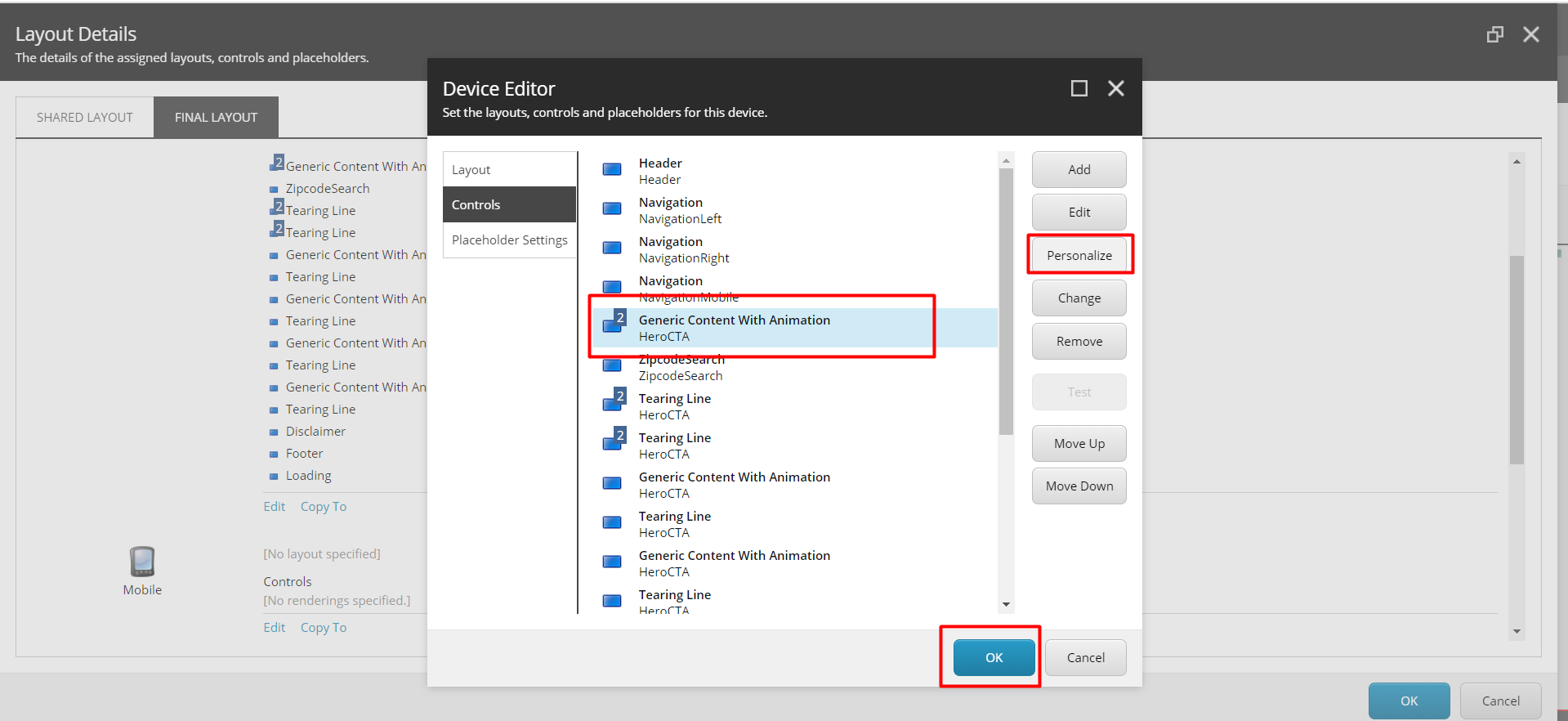The image size is (1568, 721).
Task: Click the Edit button in Device Editor
Action: 1079,212
